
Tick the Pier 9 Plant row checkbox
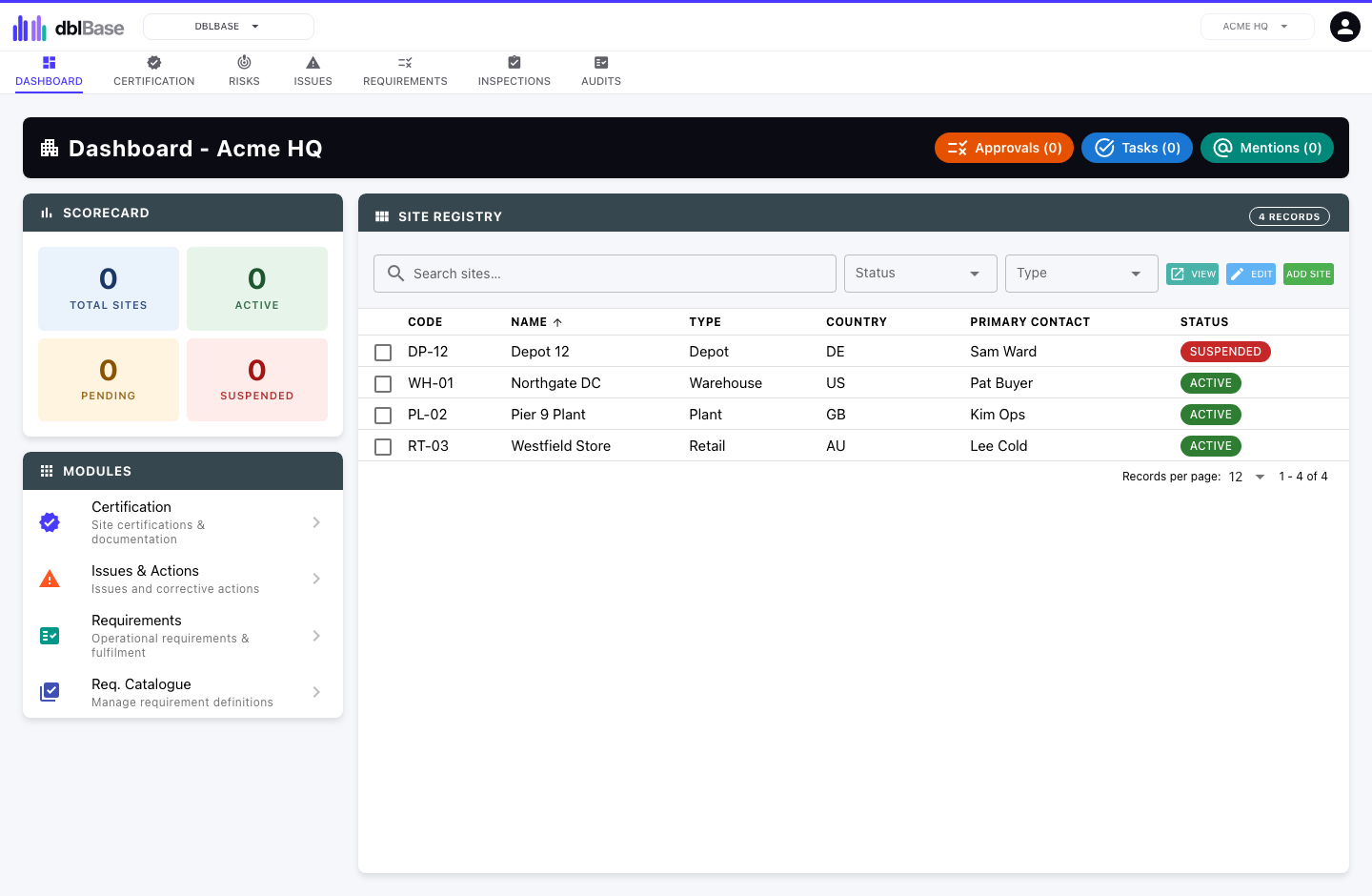tap(383, 416)
